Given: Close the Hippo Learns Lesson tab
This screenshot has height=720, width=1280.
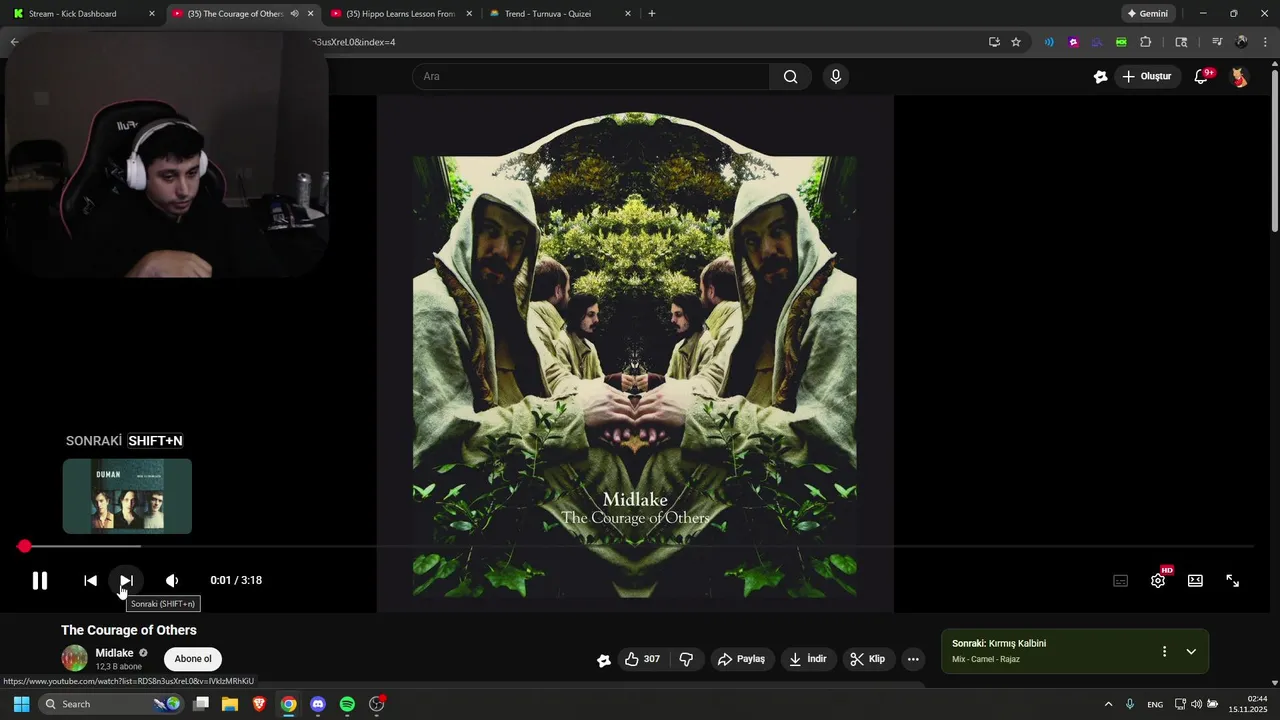Looking at the screenshot, I should (469, 14).
